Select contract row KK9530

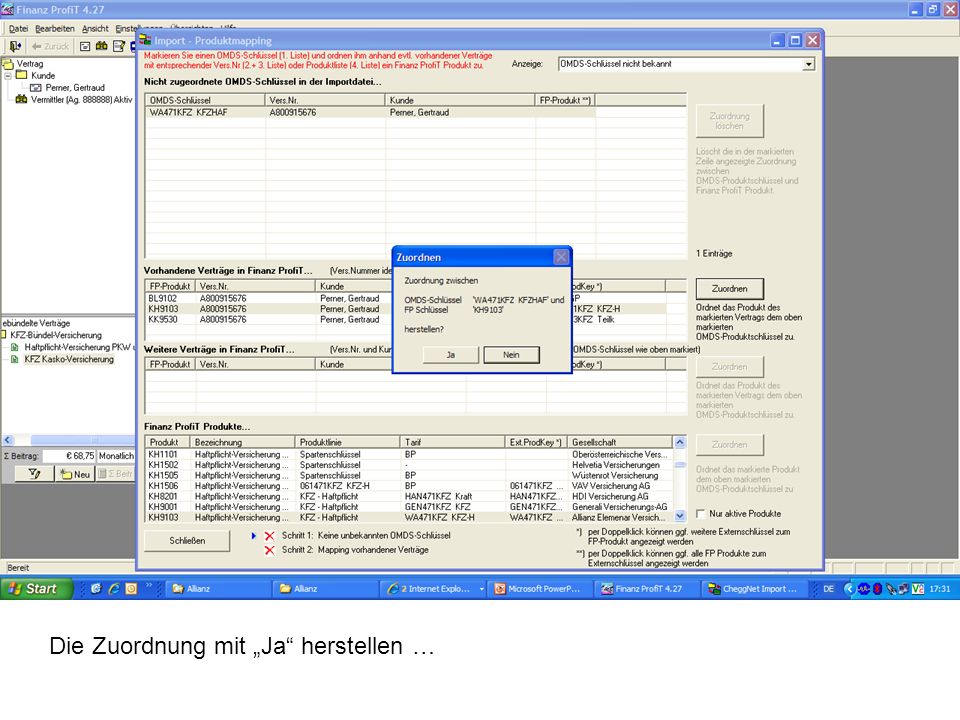click(x=268, y=319)
